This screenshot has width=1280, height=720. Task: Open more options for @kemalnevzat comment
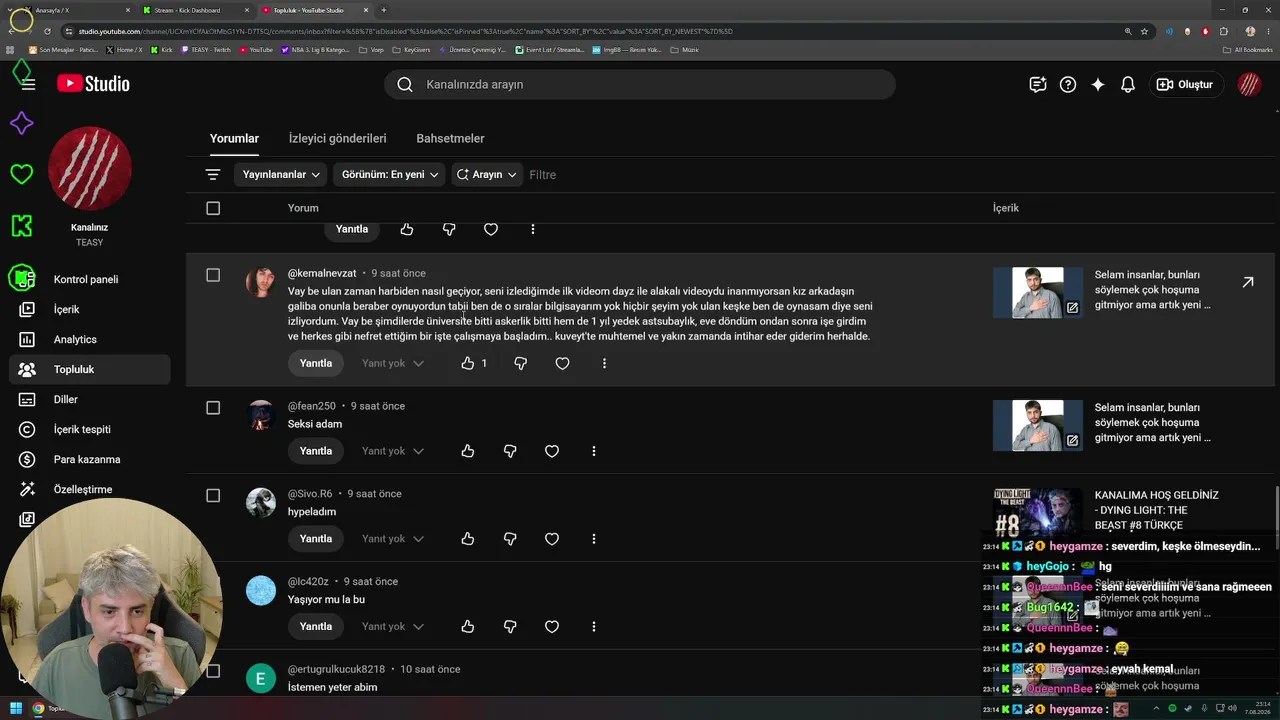click(604, 364)
